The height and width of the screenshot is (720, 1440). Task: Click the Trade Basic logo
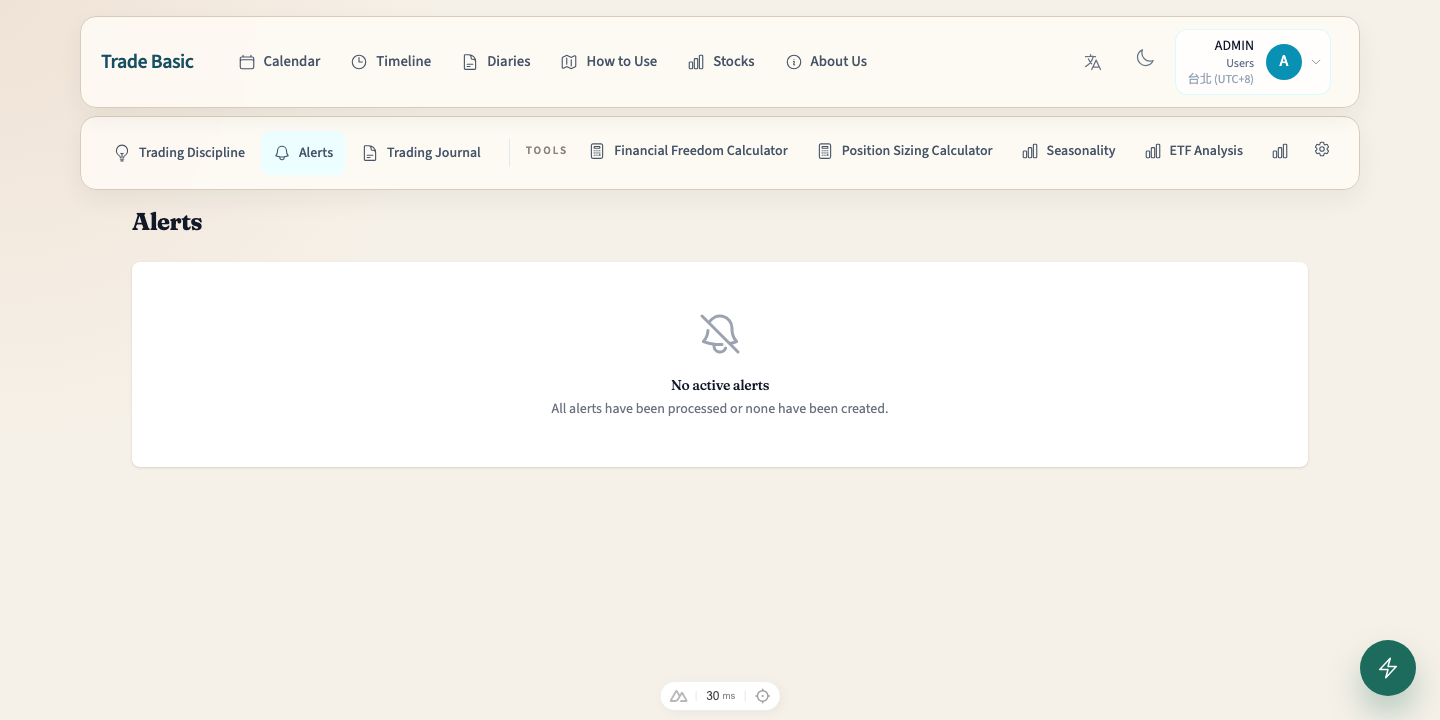pyautogui.click(x=147, y=62)
